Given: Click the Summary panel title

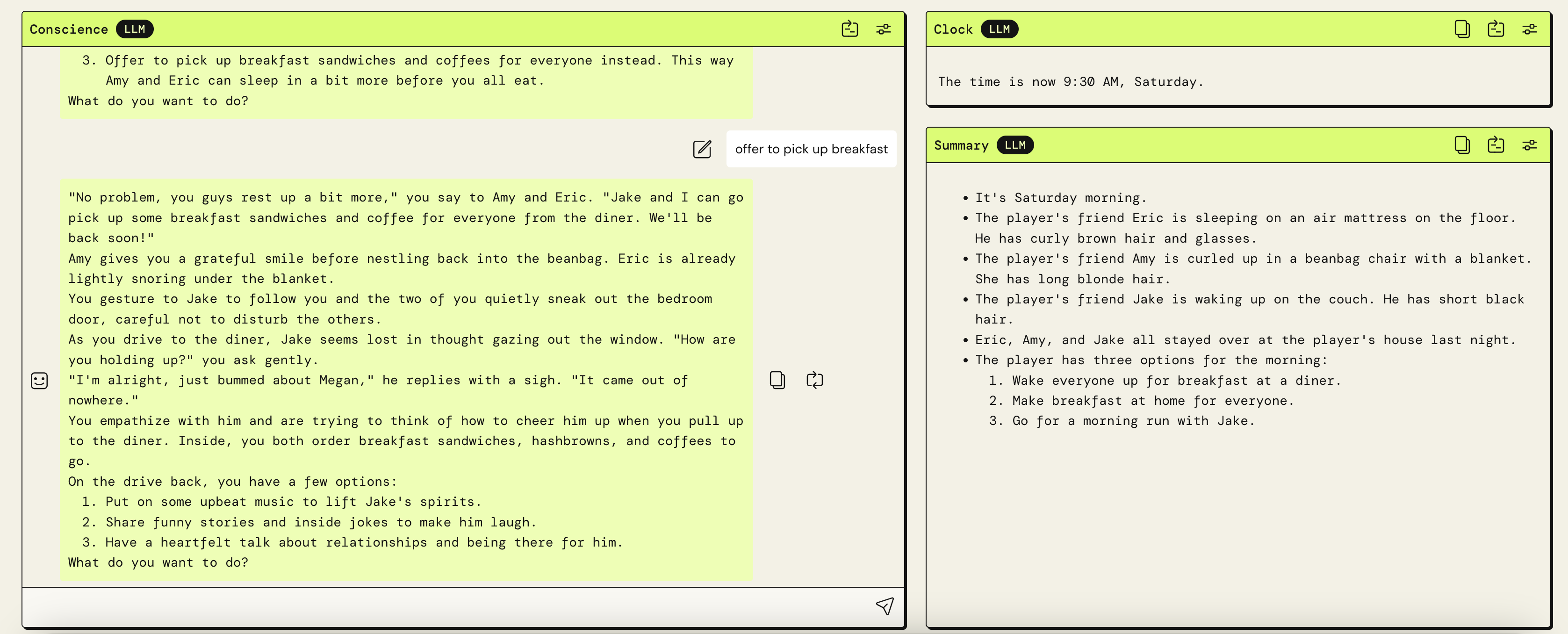Looking at the screenshot, I should [961, 145].
